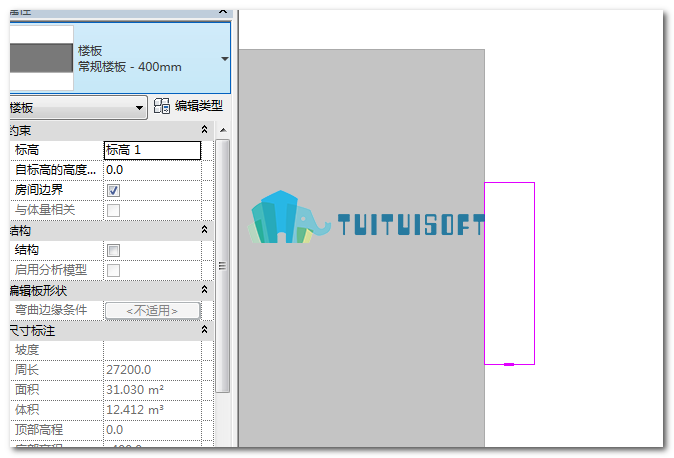Collapse the 尺寸标注 dimensions section
The height and width of the screenshot is (458, 674).
pos(205,330)
